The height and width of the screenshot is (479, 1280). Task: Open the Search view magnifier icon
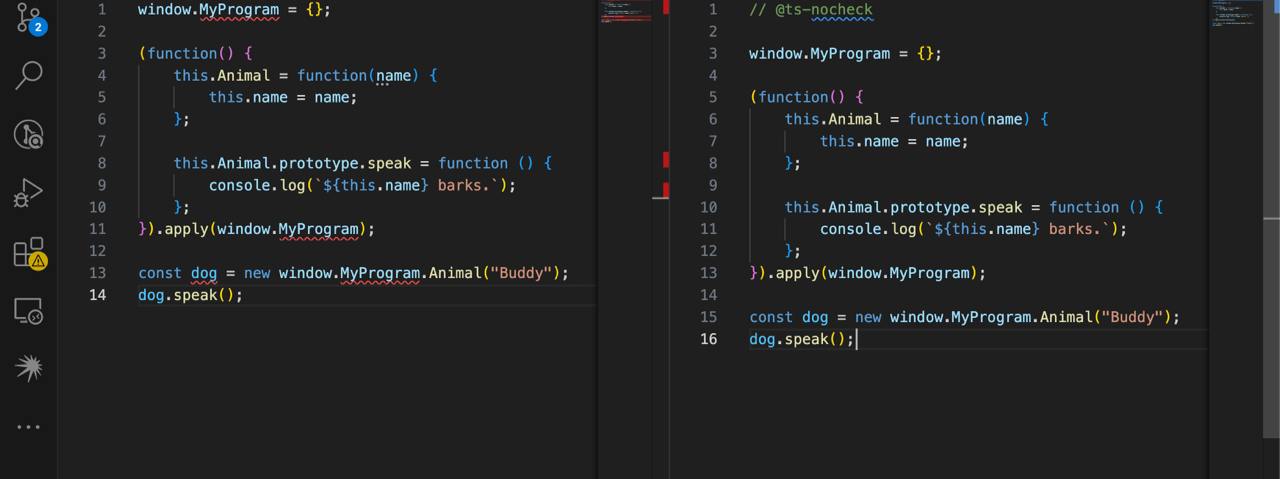[x=29, y=75]
